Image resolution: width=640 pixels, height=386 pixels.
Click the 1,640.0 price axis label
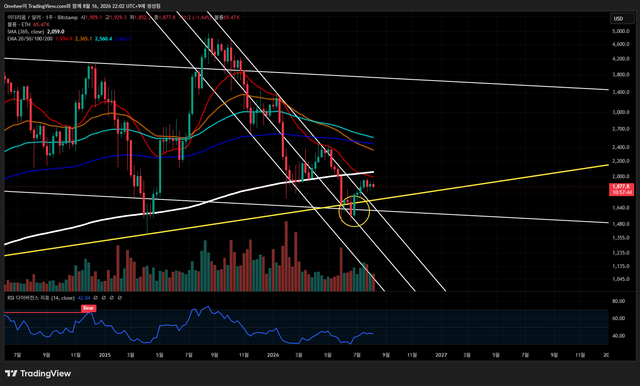coord(621,208)
